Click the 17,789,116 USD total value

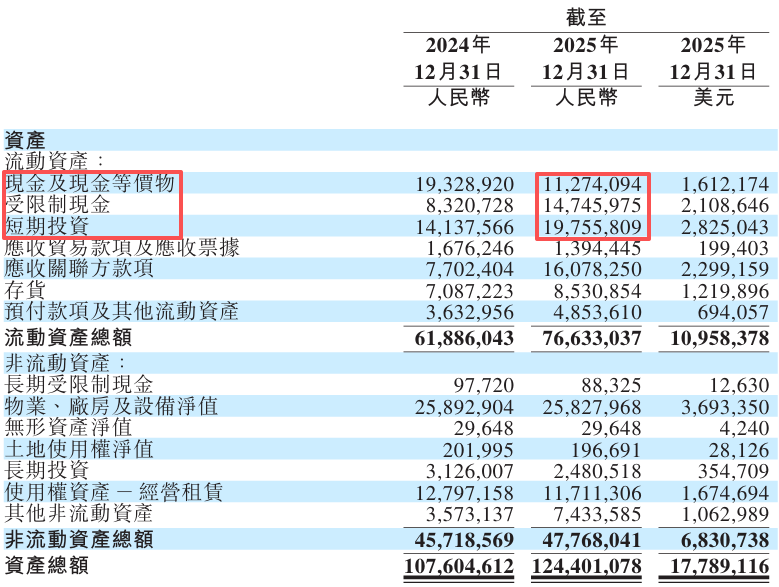coord(718,567)
